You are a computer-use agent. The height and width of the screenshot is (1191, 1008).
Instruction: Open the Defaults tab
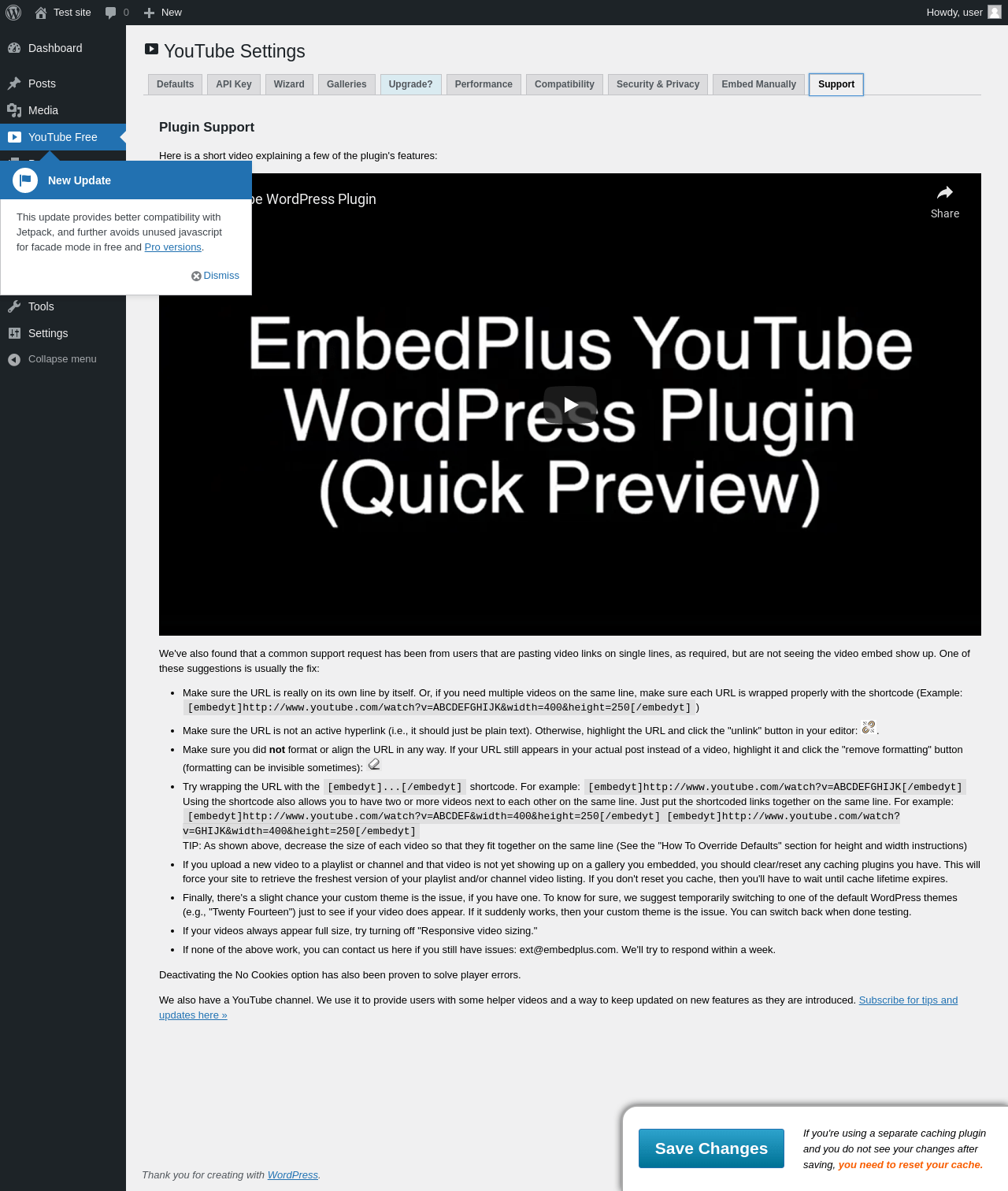(175, 84)
